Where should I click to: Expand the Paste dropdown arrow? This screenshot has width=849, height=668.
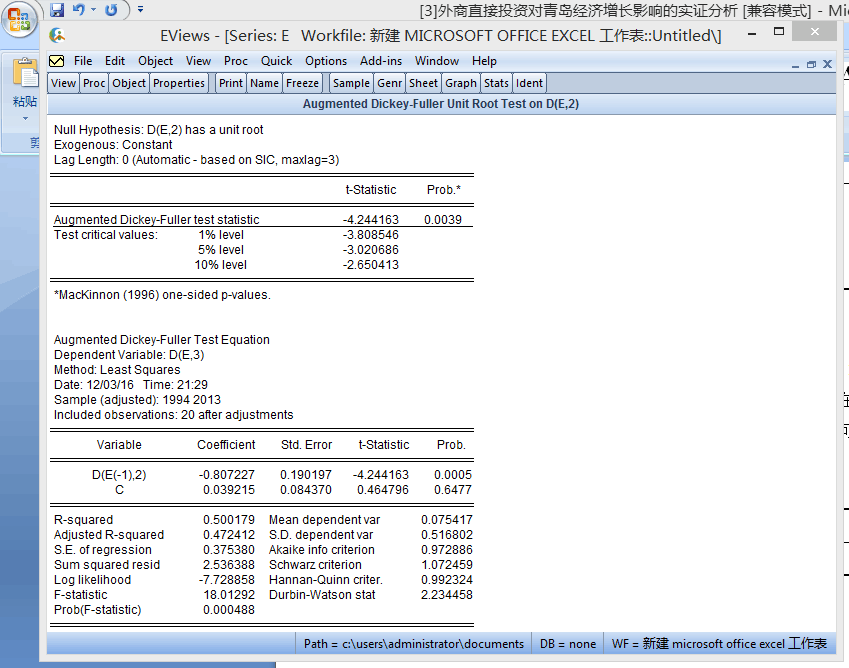[25, 118]
